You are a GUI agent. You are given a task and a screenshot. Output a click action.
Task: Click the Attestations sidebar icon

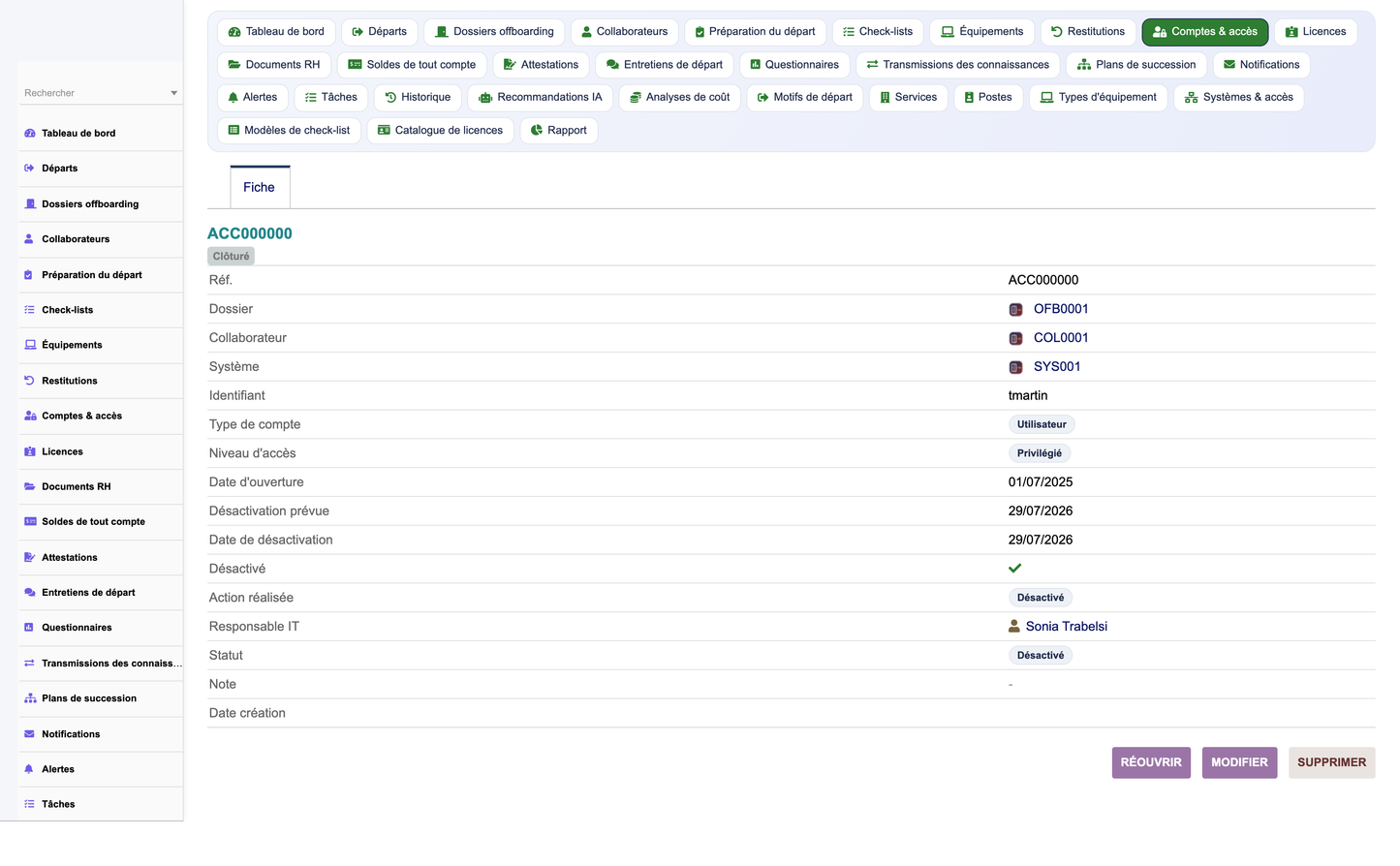30,557
